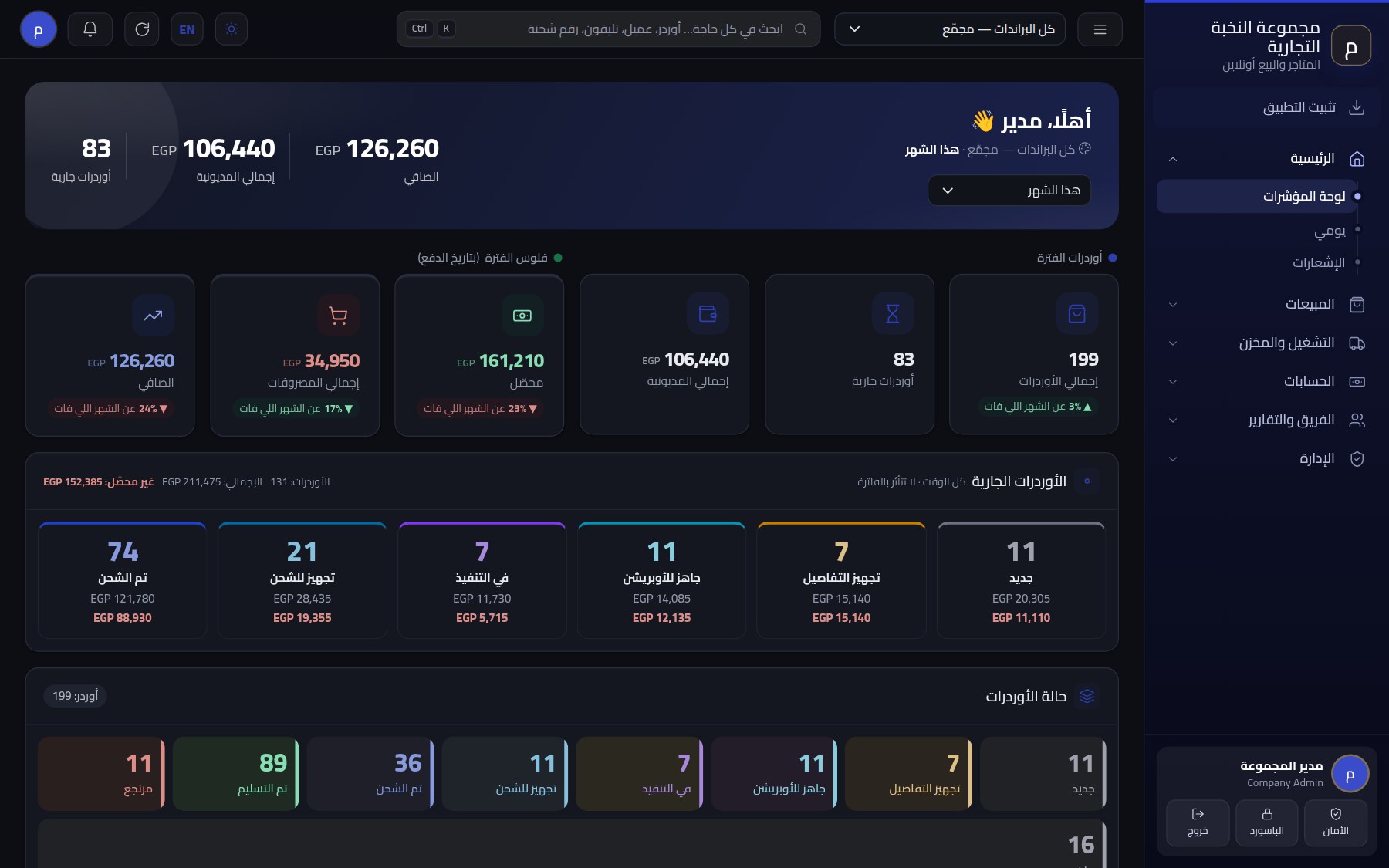1389x868 pixels.
Task: Click the hamburger menu icon
Action: 1100,29
